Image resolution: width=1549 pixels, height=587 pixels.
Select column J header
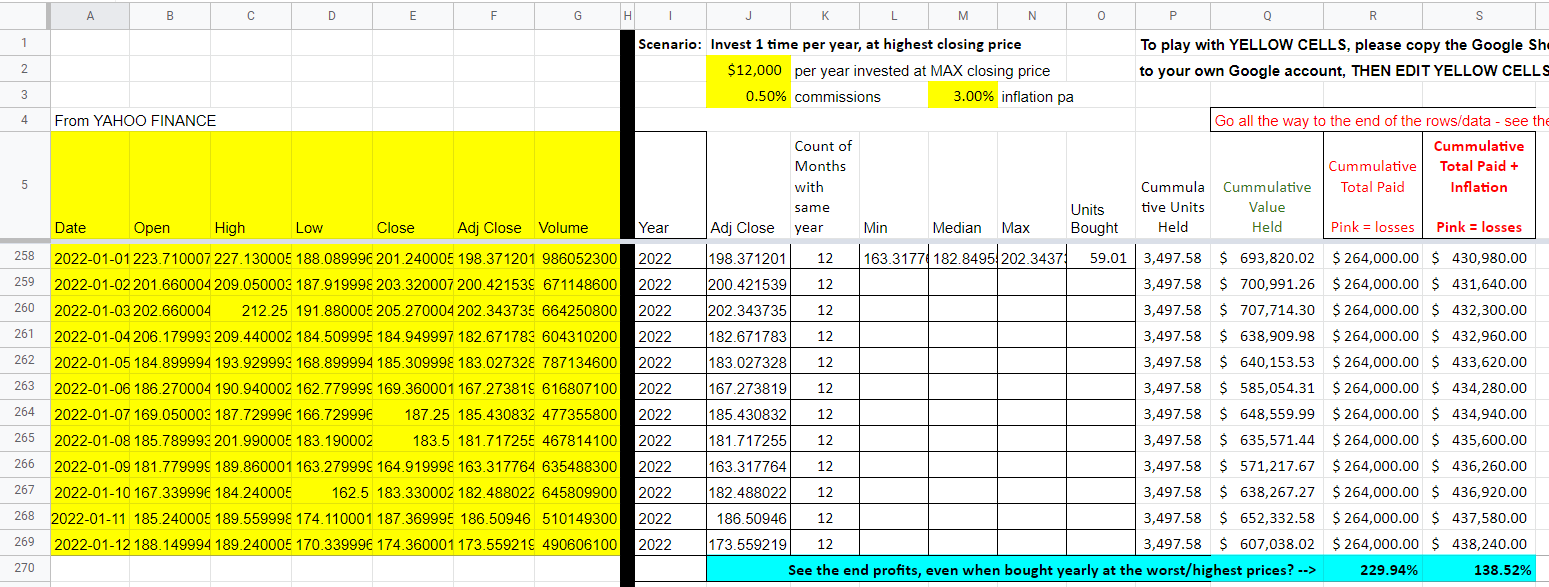[748, 15]
